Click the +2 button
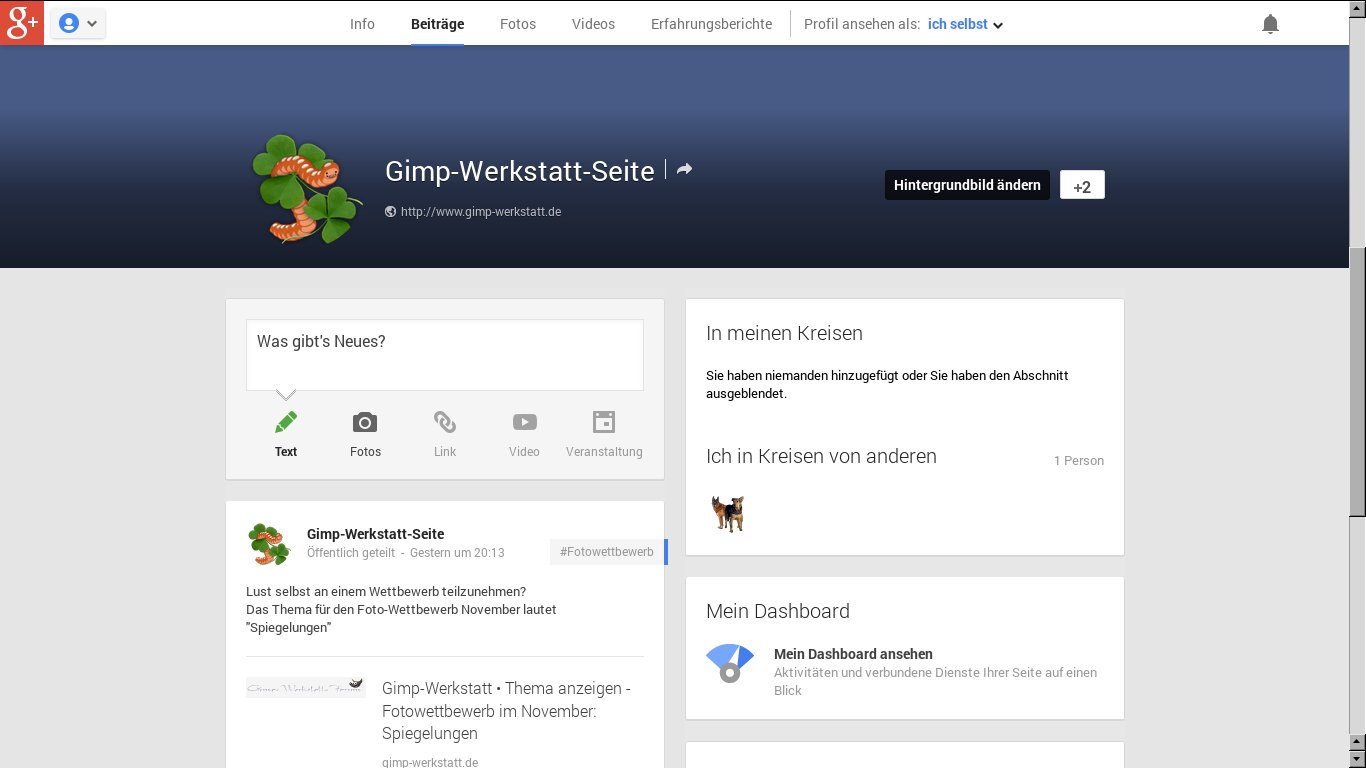 (x=1082, y=186)
